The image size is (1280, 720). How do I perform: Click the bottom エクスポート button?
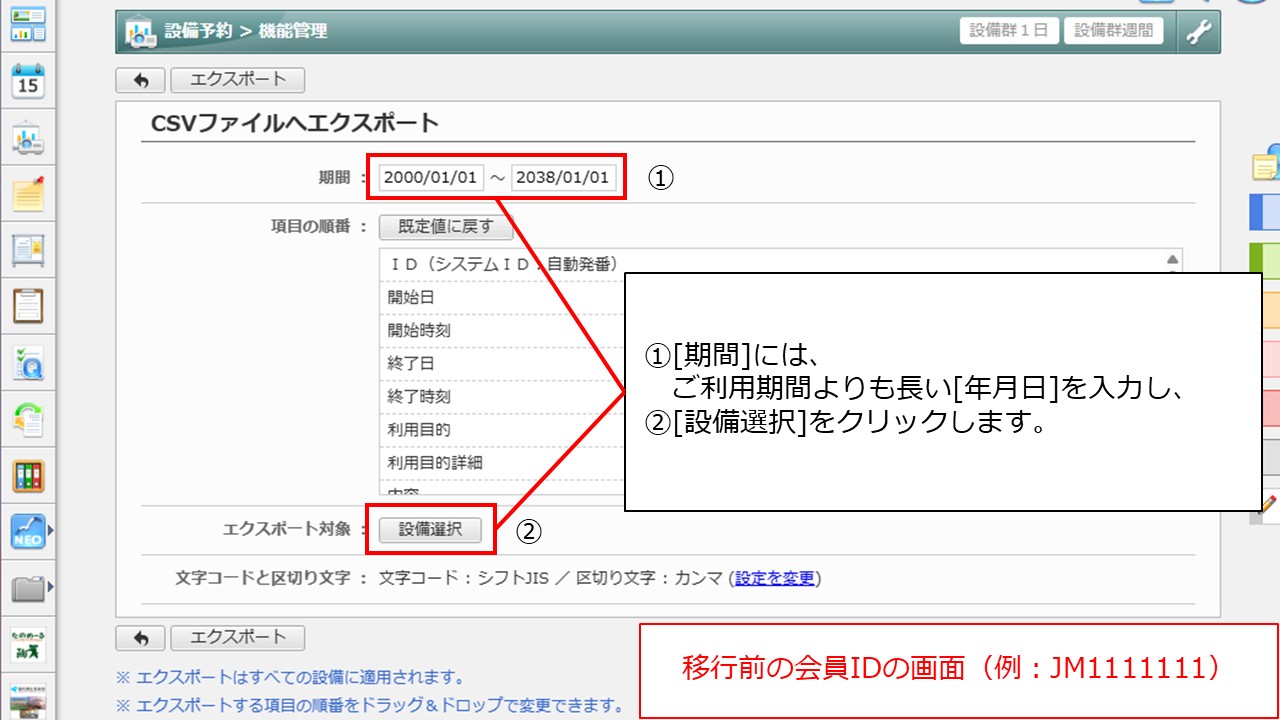[x=237, y=637]
